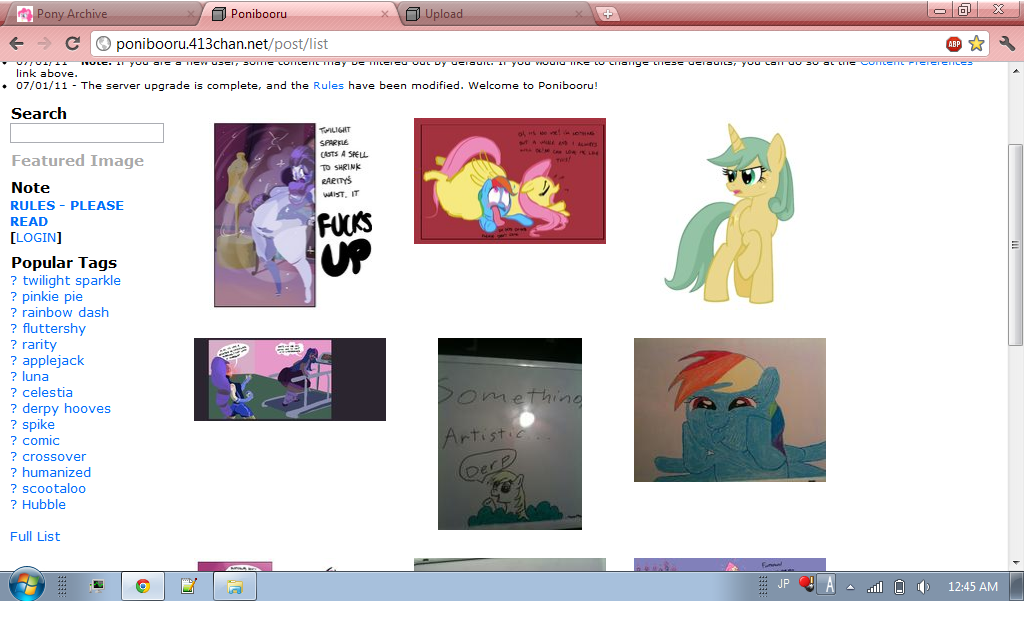Click the monitor taskbar icon
The width and height of the screenshot is (1024, 617).
(x=97, y=586)
